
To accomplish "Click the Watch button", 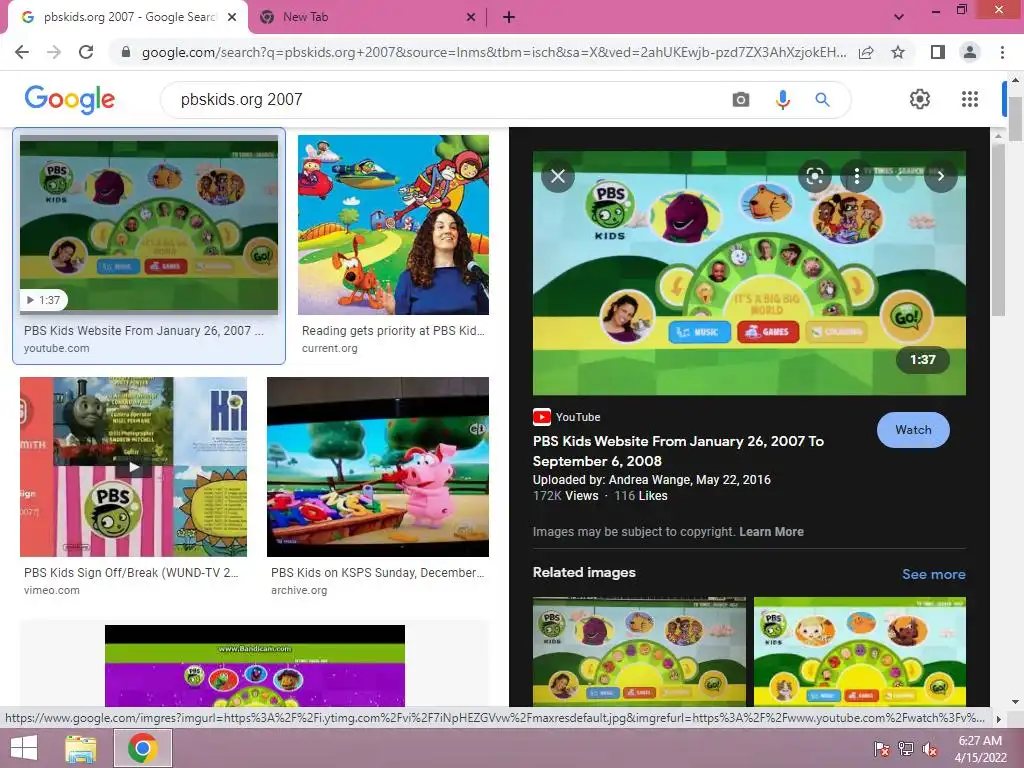I will click(x=913, y=430).
